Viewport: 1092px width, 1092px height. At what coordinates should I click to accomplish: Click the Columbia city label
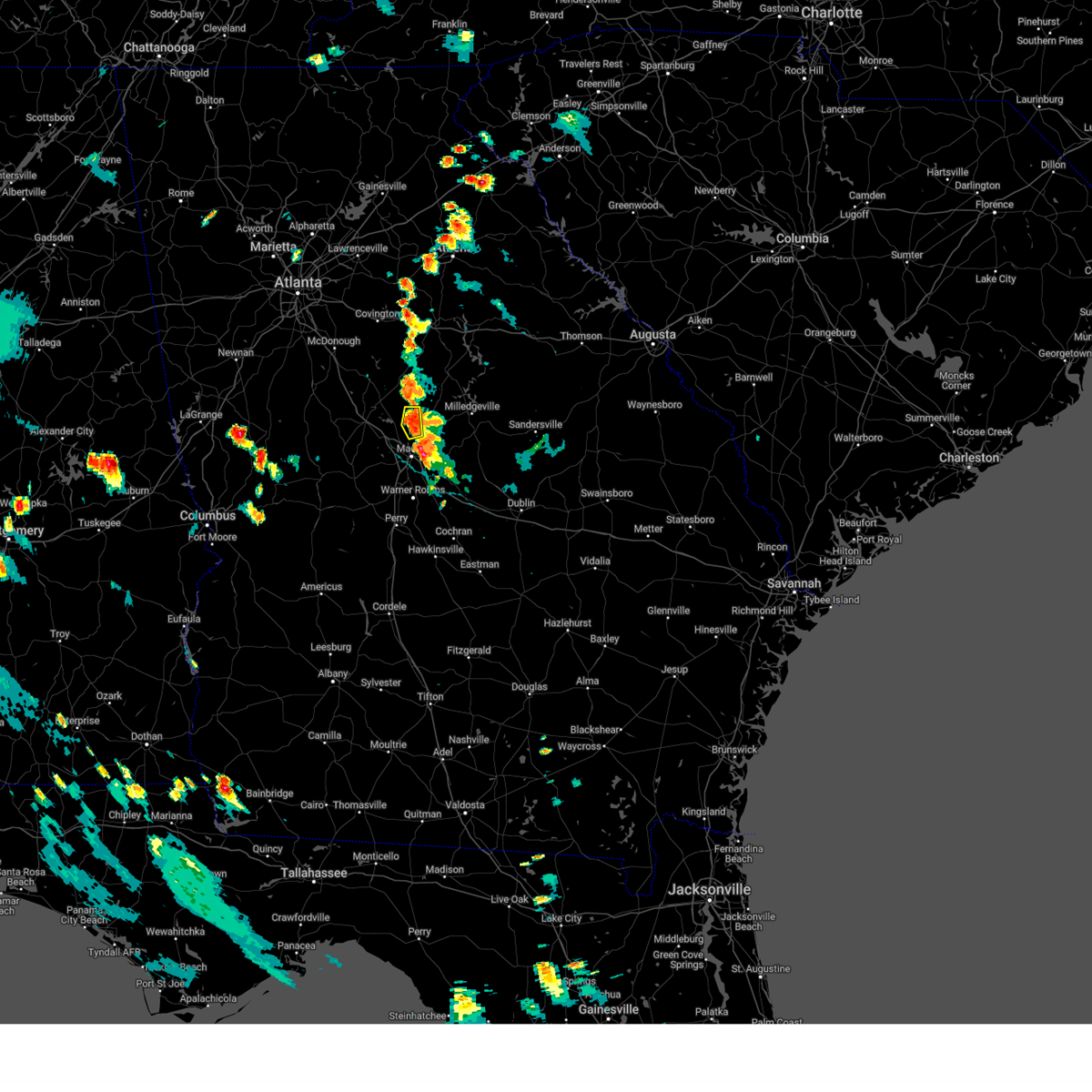pos(802,238)
